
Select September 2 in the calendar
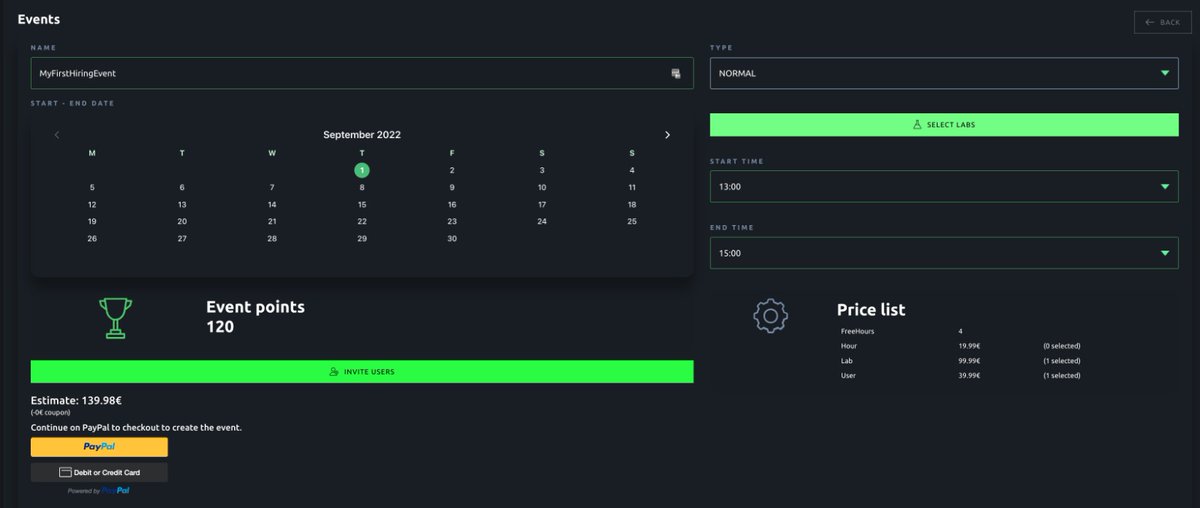[x=452, y=170]
